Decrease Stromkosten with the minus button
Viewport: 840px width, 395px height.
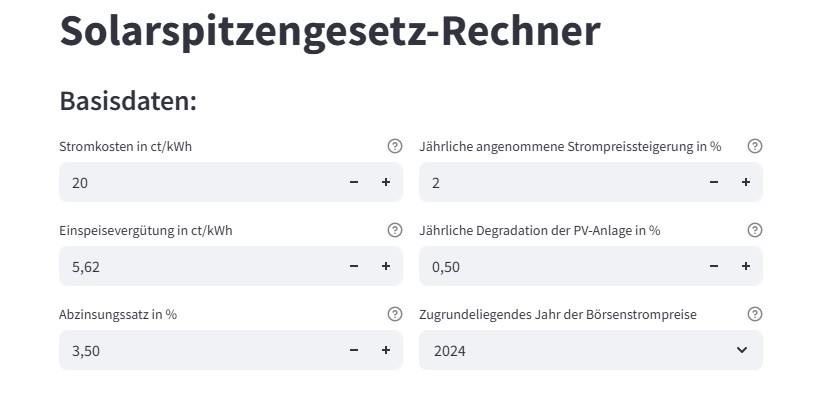click(354, 182)
